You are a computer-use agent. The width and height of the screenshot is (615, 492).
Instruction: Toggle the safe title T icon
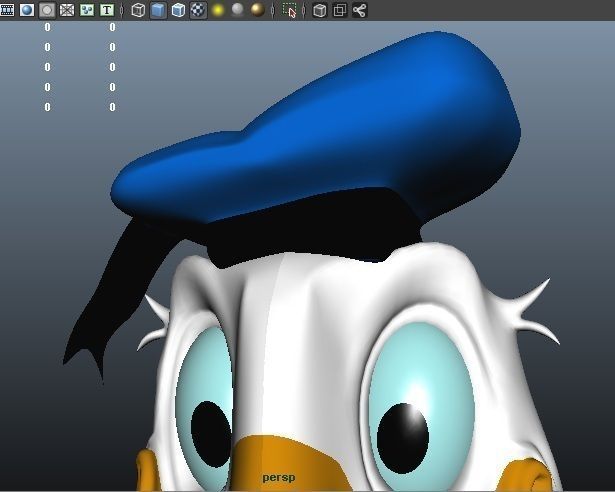coord(107,10)
